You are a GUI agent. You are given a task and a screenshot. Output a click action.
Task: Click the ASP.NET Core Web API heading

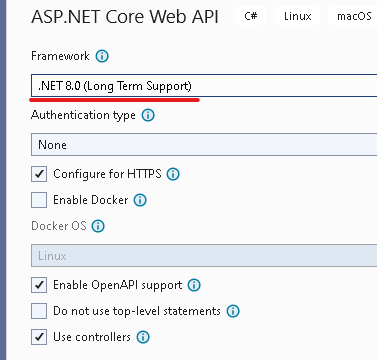click(125, 17)
